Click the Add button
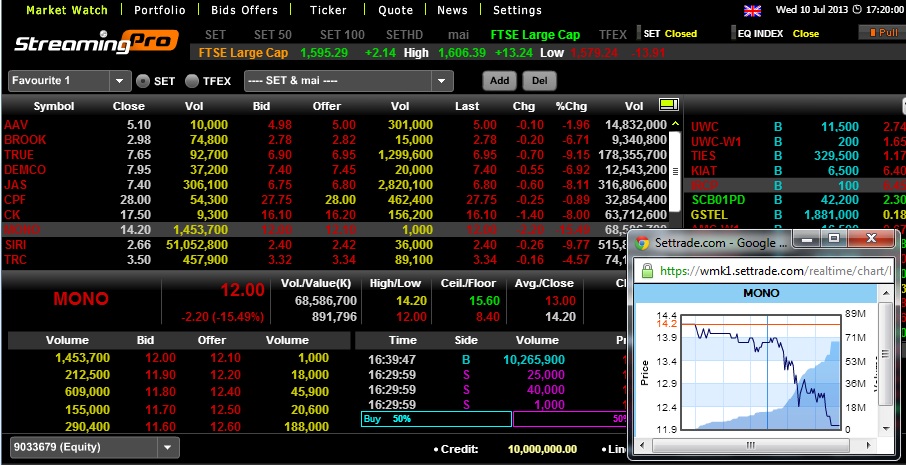This screenshot has height=465, width=906. point(499,81)
